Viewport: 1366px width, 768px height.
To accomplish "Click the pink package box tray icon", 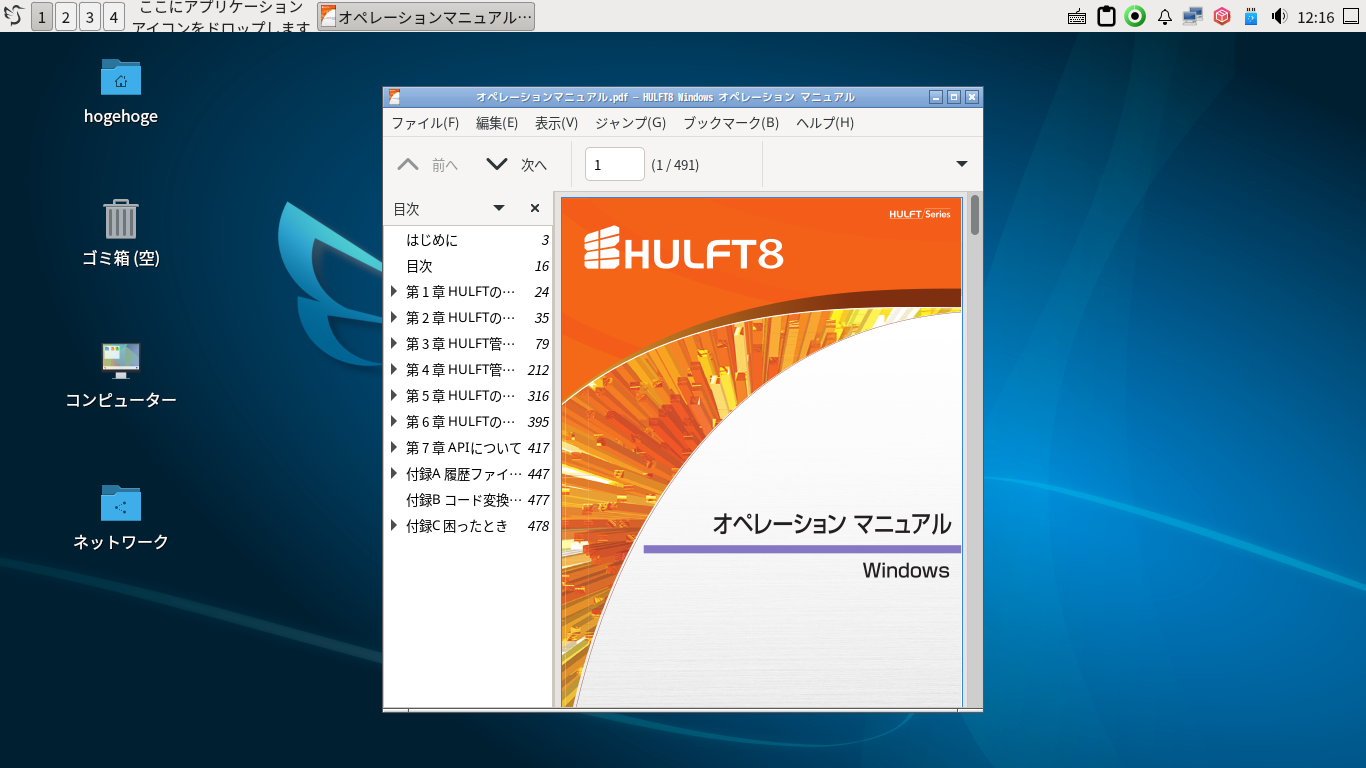I will pos(1221,17).
